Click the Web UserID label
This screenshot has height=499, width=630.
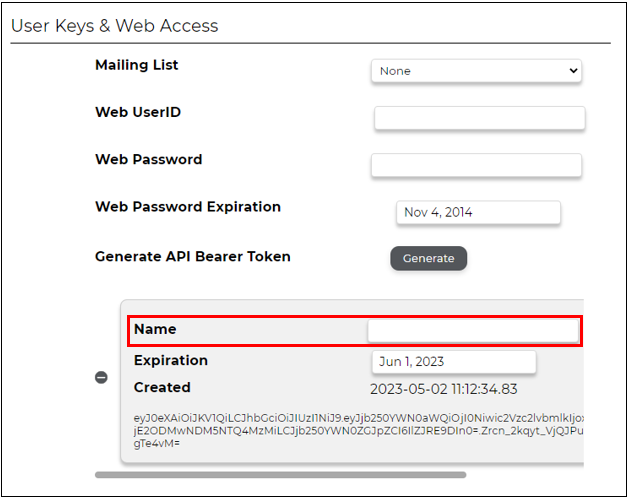point(138,112)
